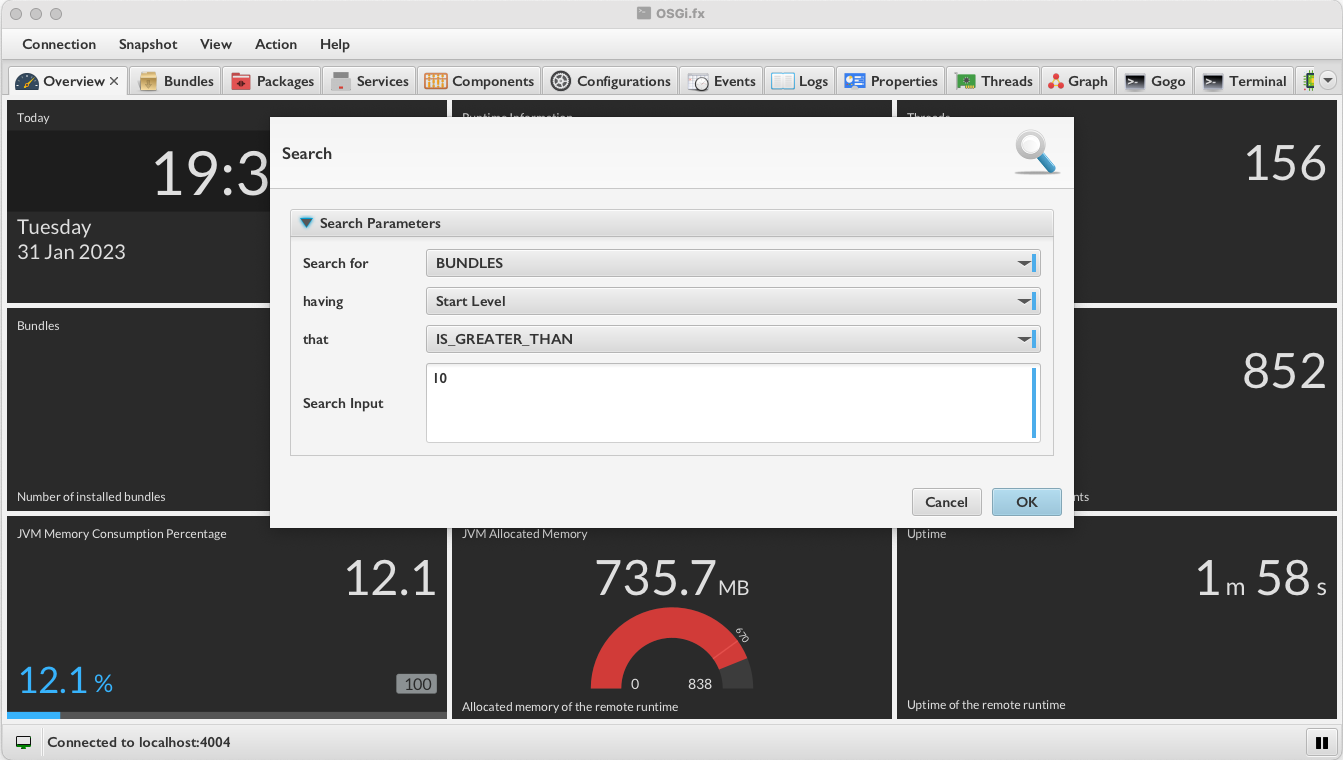Image resolution: width=1343 pixels, height=760 pixels.
Task: Cancel the Search dialog
Action: pos(946,502)
